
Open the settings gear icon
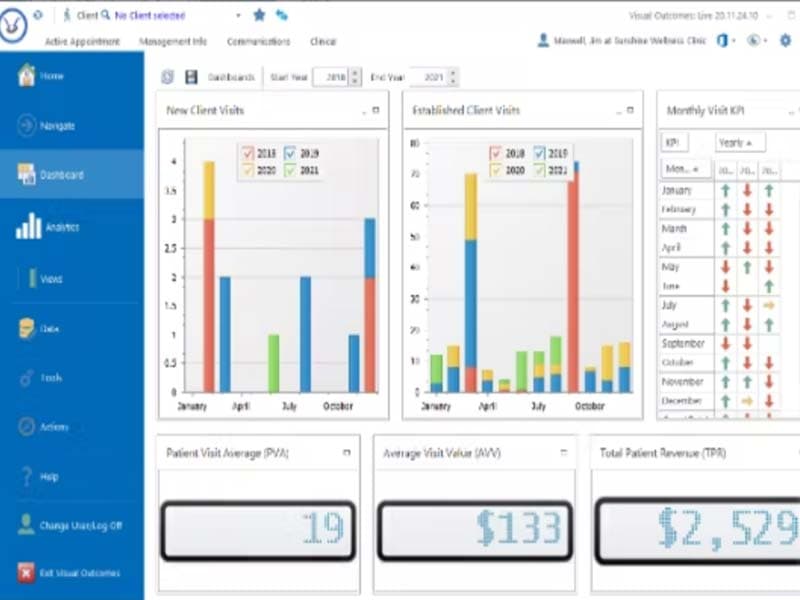786,40
